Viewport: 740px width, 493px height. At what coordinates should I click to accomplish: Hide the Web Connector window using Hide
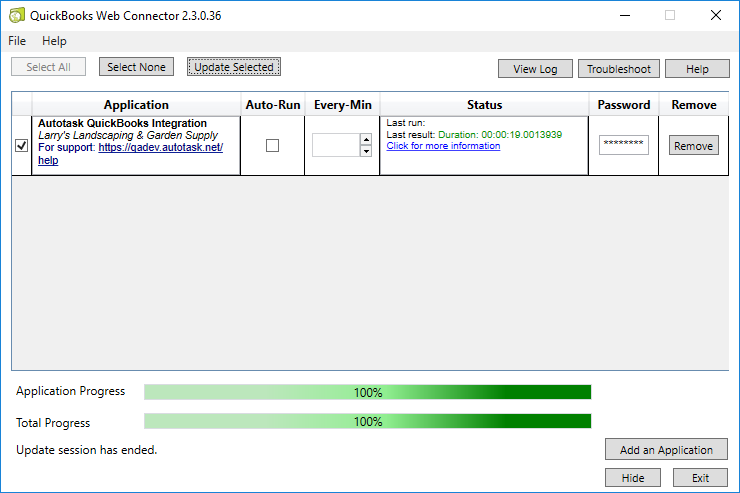[633, 478]
